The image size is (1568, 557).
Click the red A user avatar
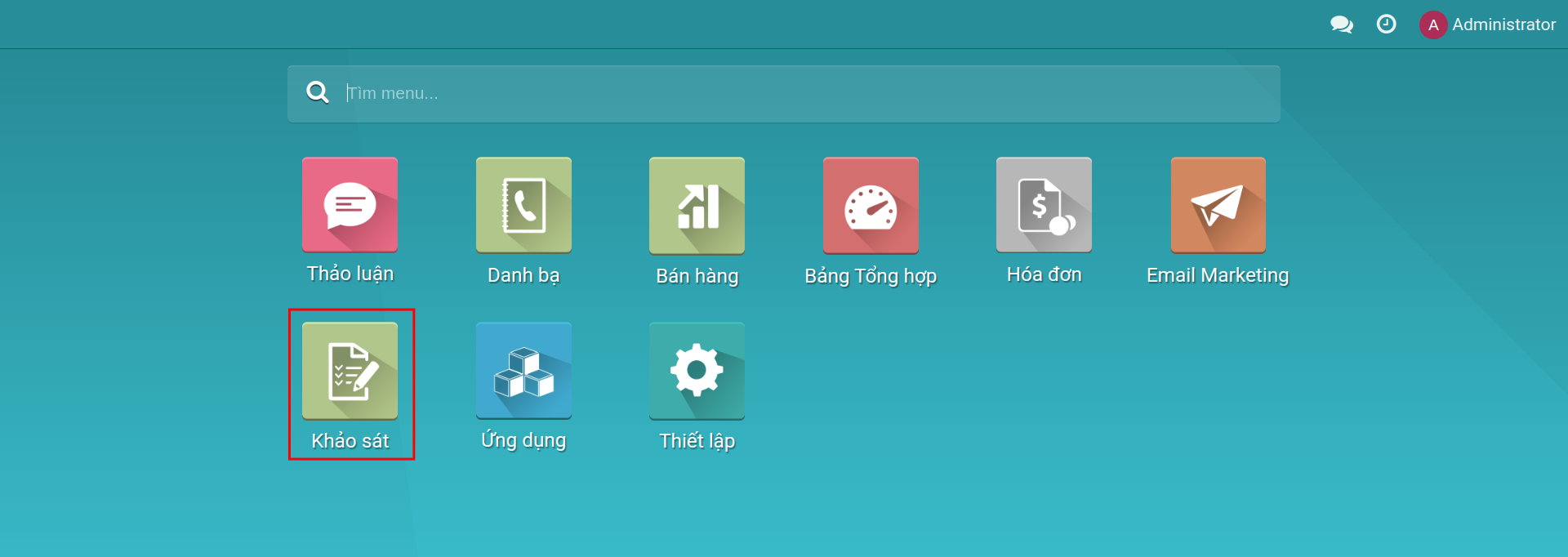coord(1433,25)
